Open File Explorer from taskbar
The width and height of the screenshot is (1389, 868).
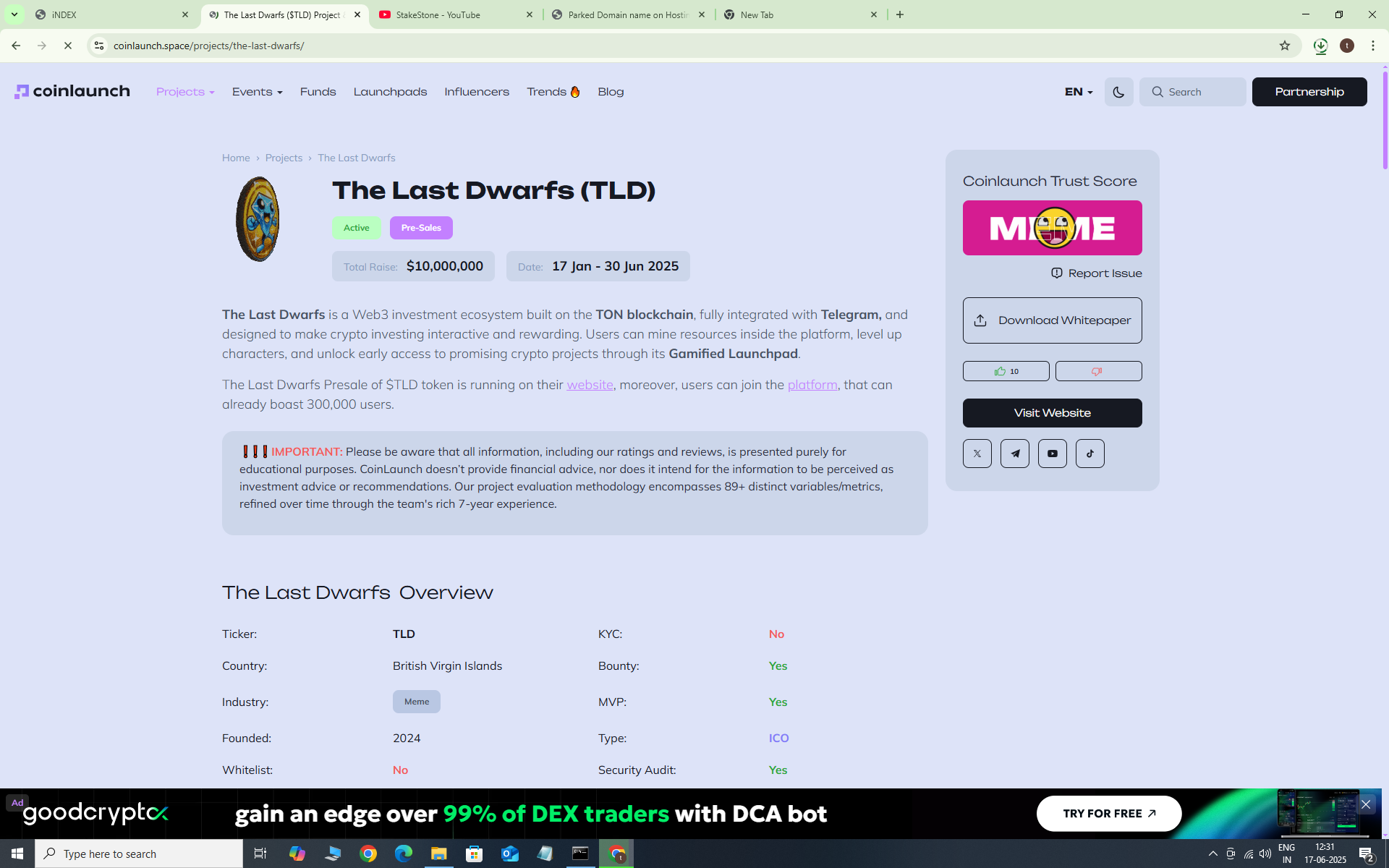439,854
